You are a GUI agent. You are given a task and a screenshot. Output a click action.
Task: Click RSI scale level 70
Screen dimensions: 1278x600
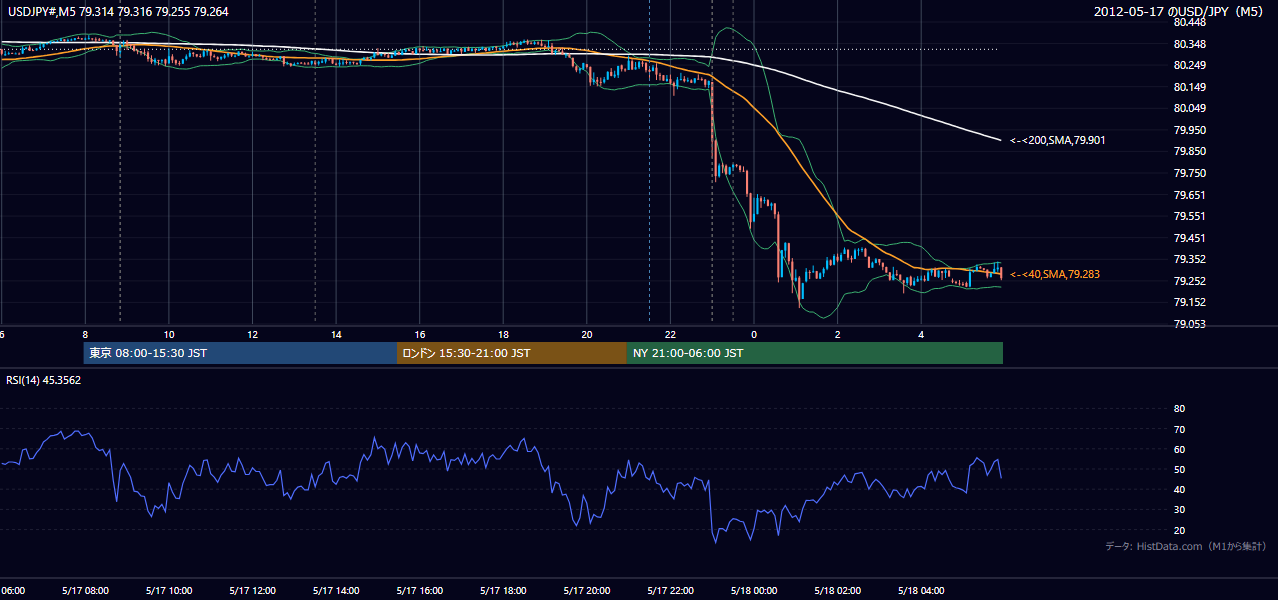pyautogui.click(x=1179, y=429)
